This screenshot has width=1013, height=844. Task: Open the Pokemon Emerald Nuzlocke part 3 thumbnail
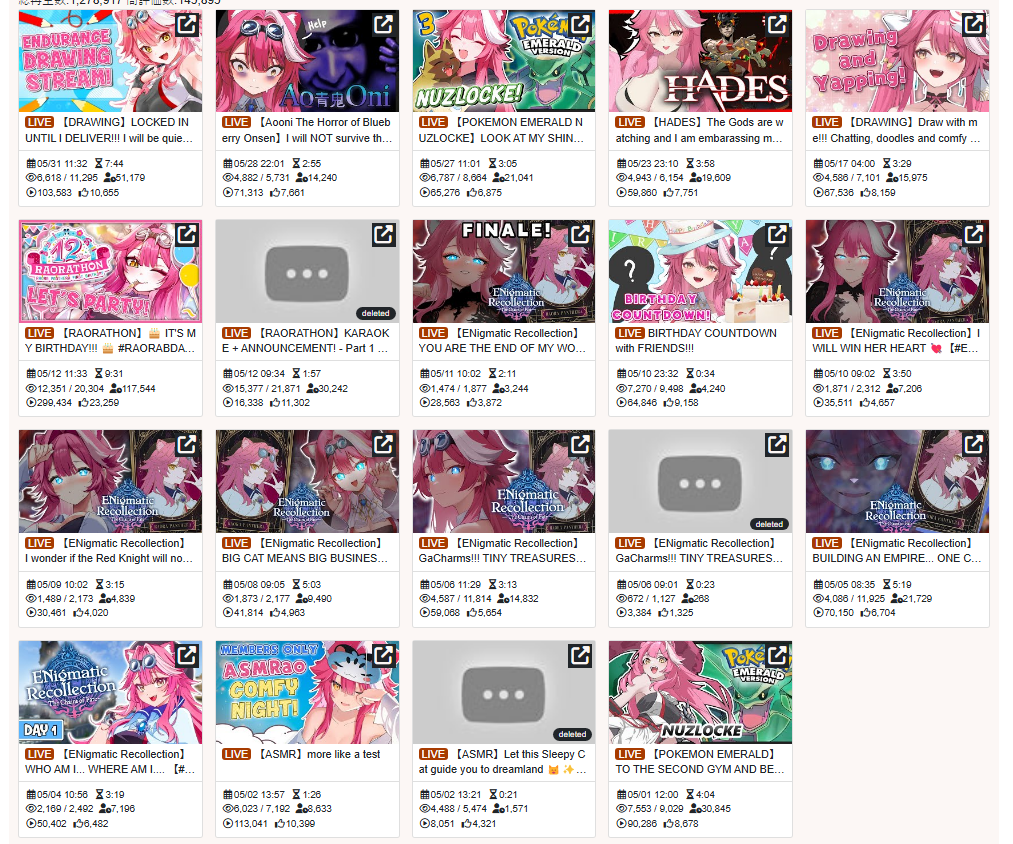click(x=503, y=61)
